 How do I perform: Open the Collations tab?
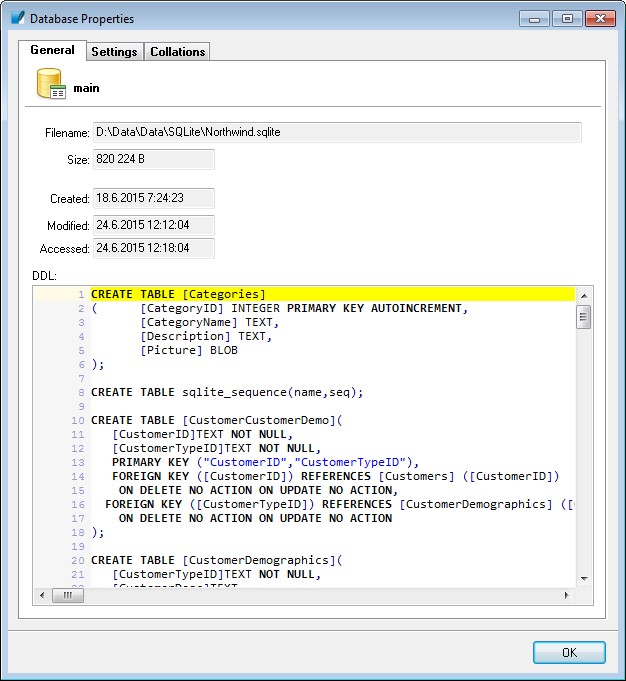177,52
